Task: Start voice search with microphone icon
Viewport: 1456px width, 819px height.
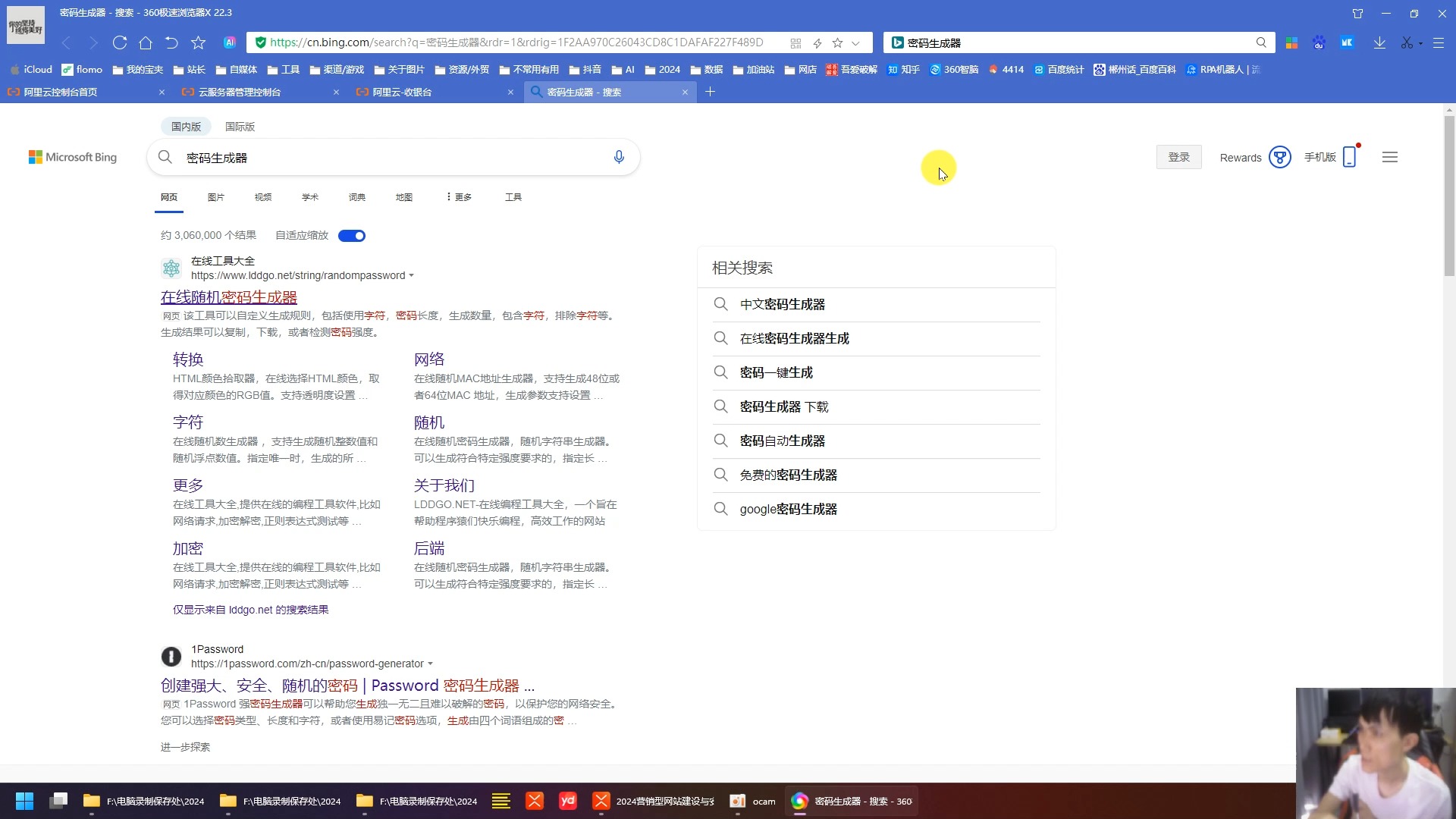Action: point(619,157)
